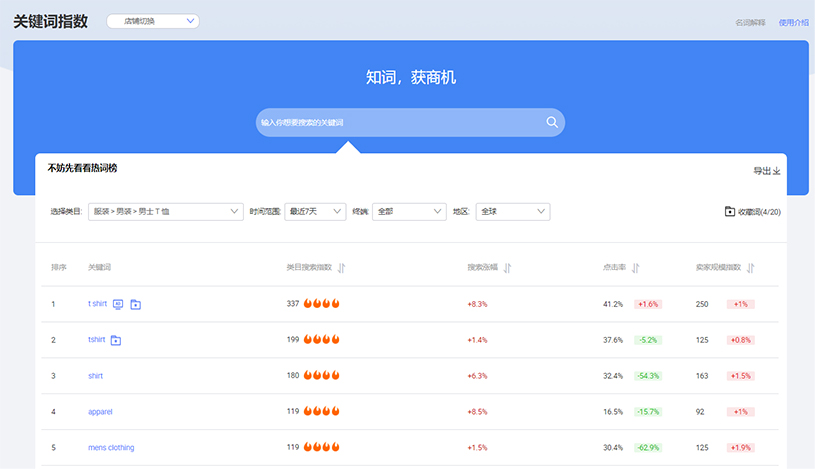Click the -54.3% click rate change badge

pos(648,376)
